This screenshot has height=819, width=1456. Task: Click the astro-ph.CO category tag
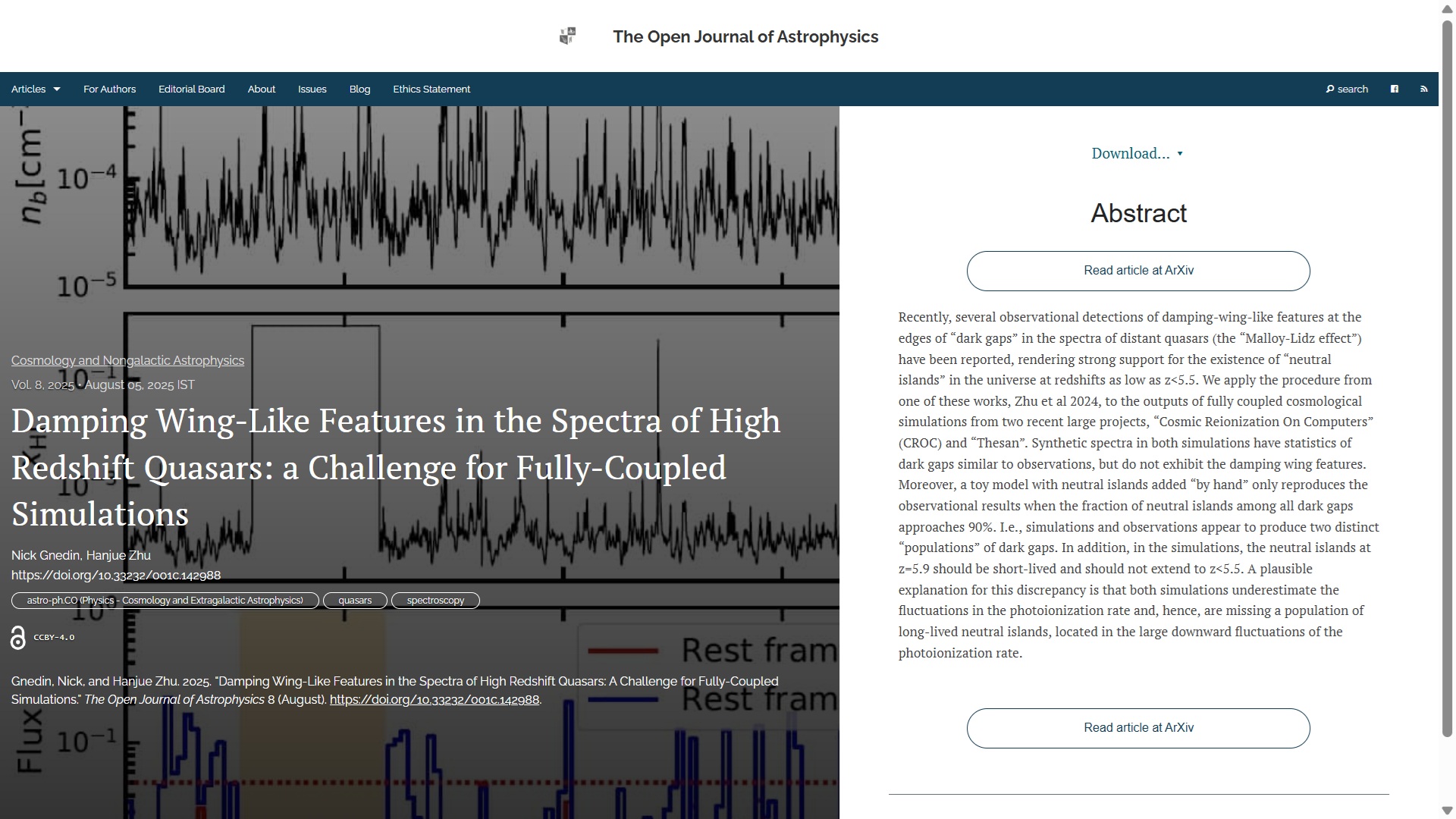tap(165, 601)
